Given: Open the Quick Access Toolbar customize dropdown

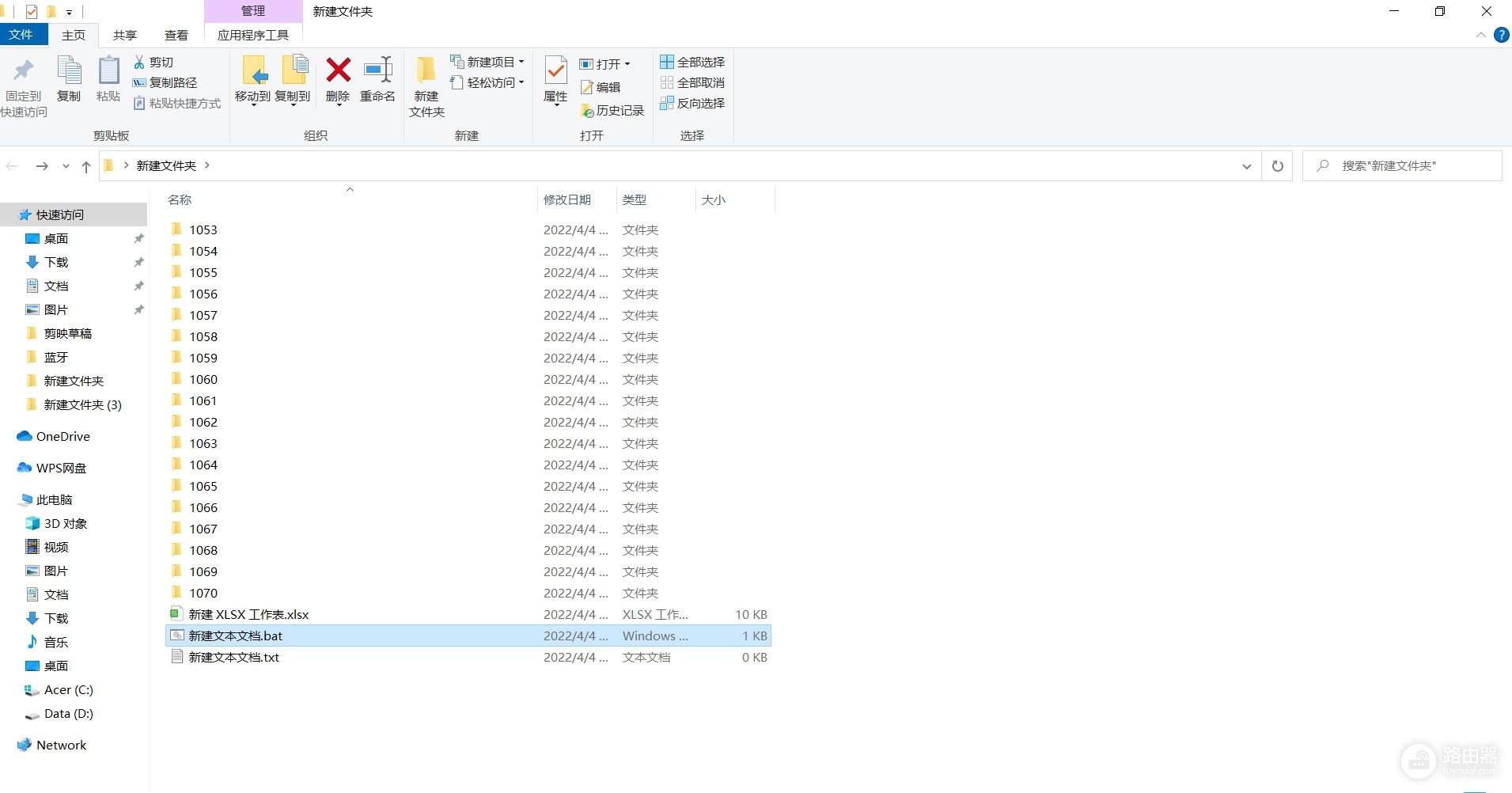Looking at the screenshot, I should point(69,12).
